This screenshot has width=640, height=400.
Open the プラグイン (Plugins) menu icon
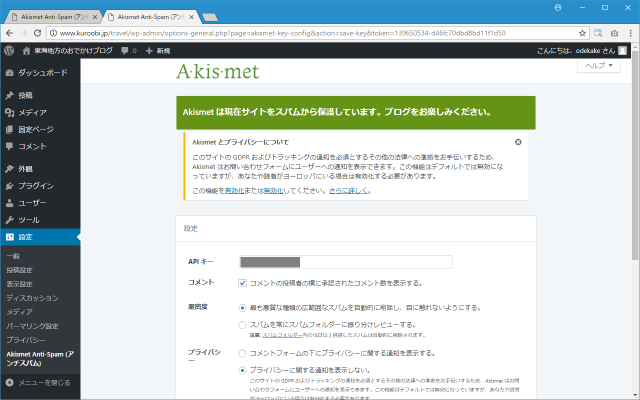tap(10, 186)
